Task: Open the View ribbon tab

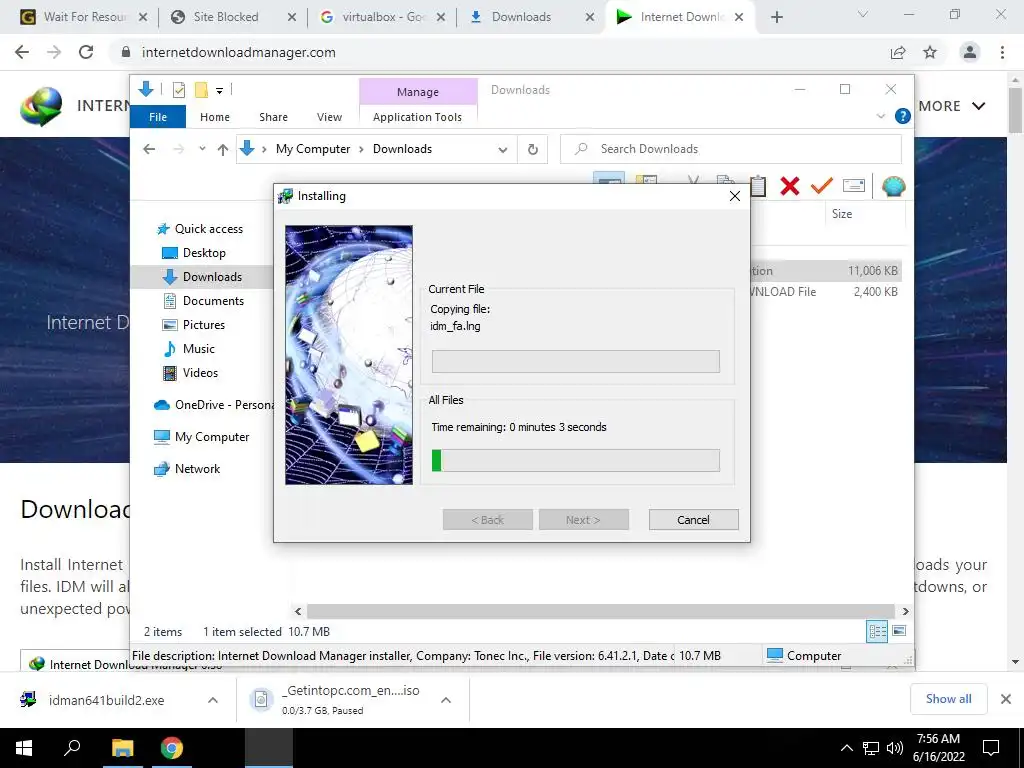Action: tap(329, 117)
